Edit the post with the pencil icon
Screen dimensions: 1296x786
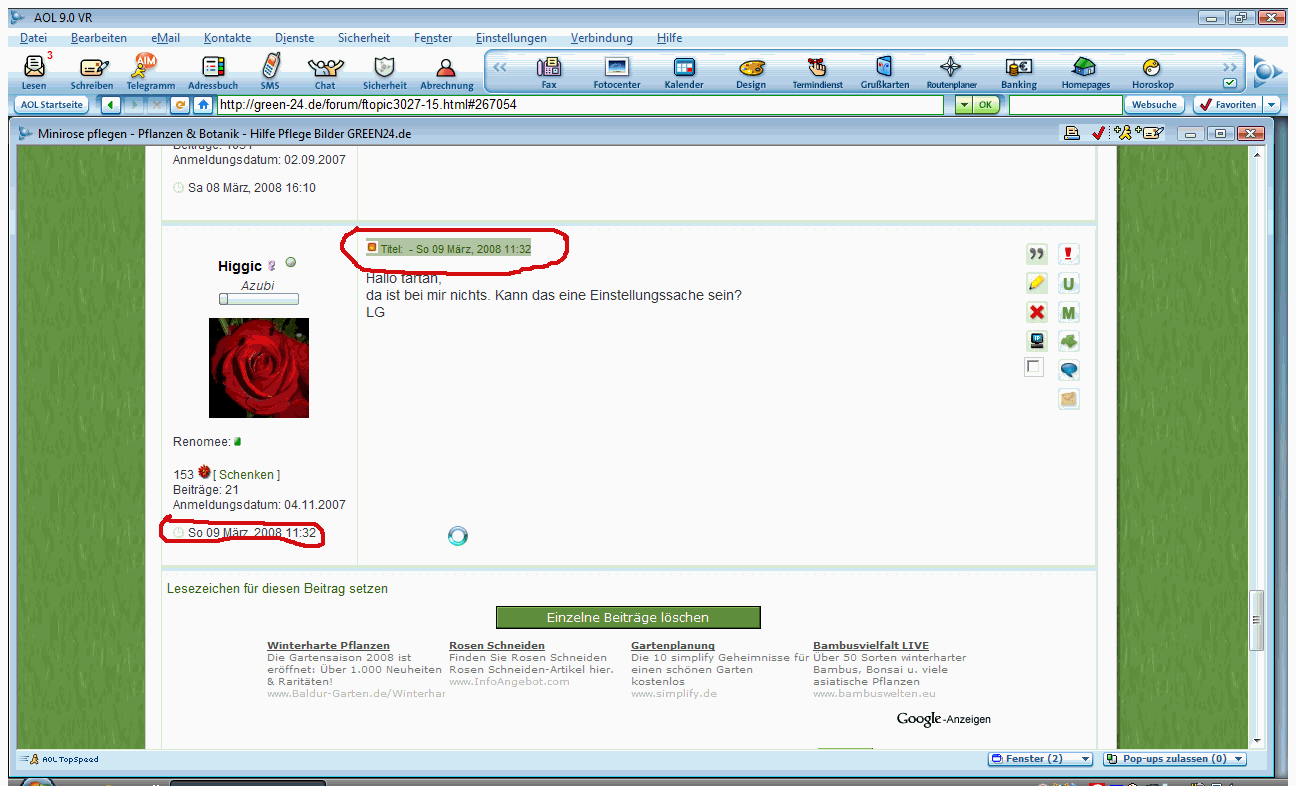pos(1037,284)
